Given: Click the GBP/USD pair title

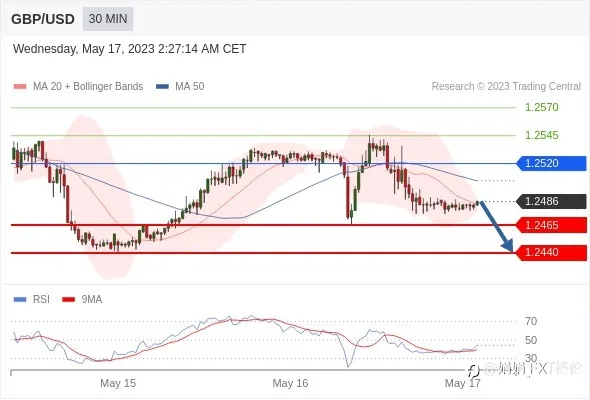Looking at the screenshot, I should pyautogui.click(x=43, y=19).
